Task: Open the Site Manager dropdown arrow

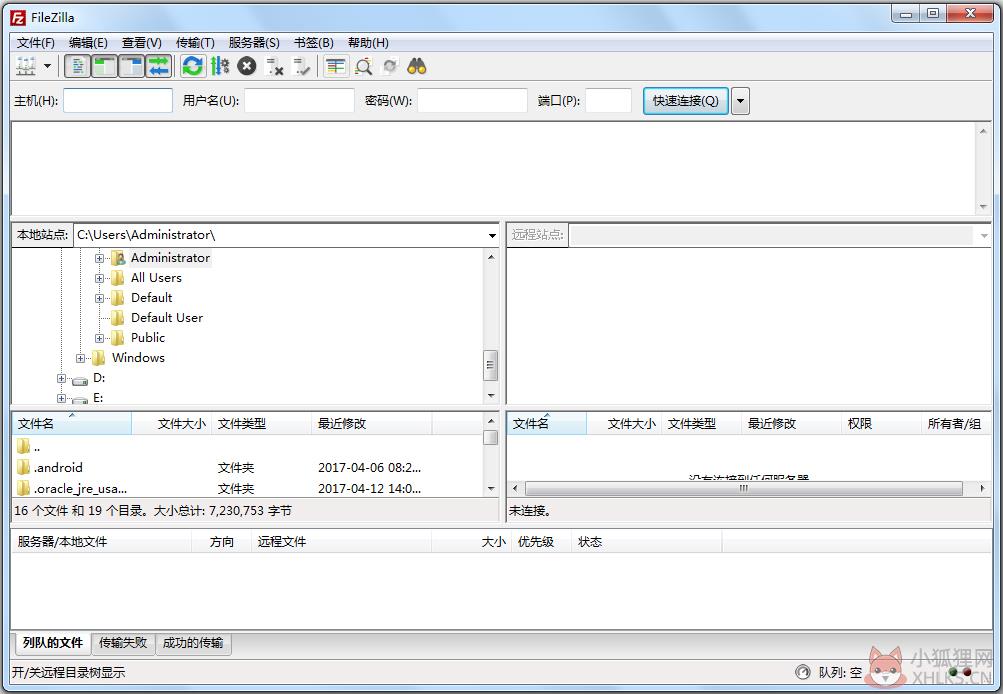Action: tap(47, 66)
